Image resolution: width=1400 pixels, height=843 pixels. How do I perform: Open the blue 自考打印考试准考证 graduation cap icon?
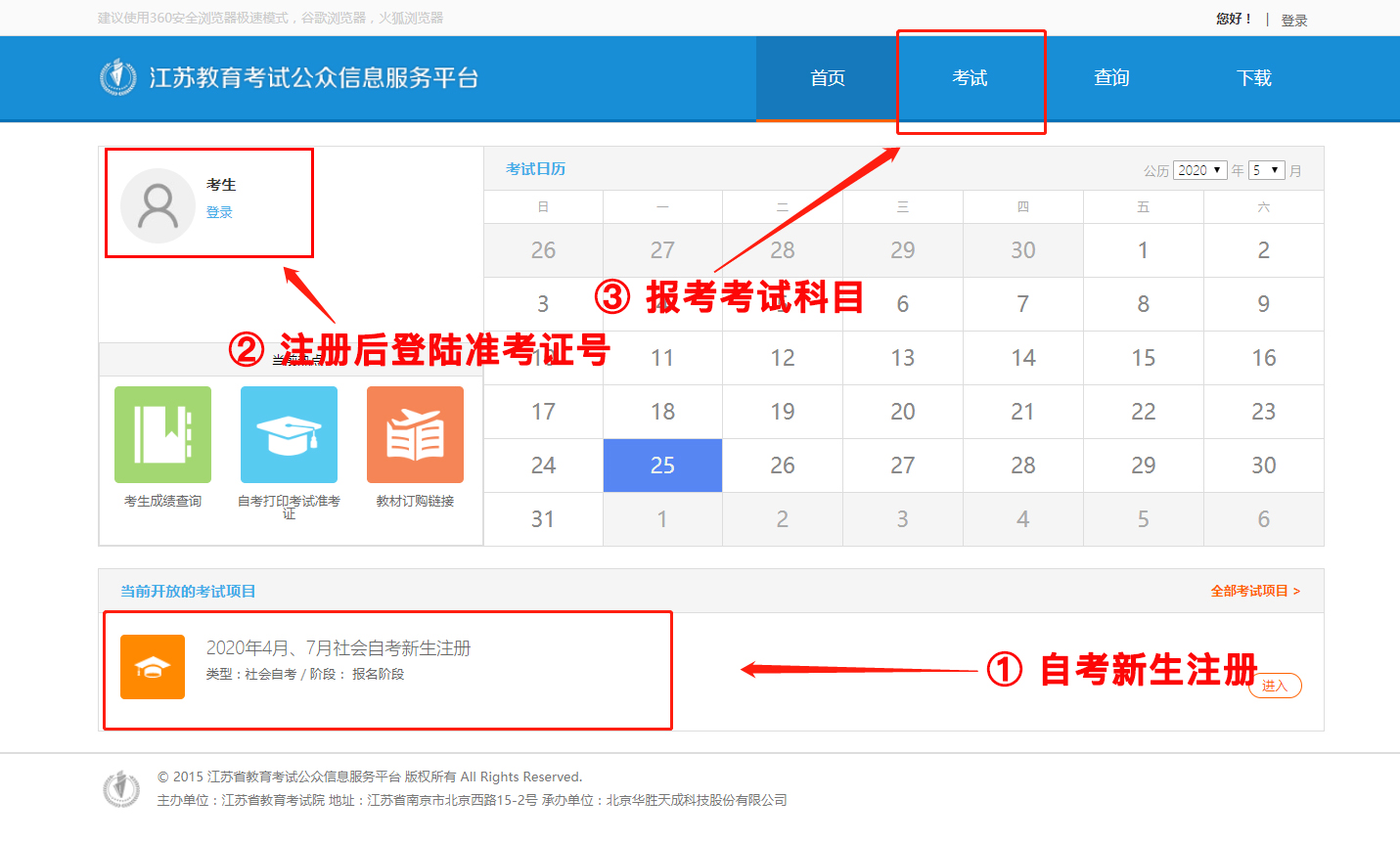click(x=289, y=434)
